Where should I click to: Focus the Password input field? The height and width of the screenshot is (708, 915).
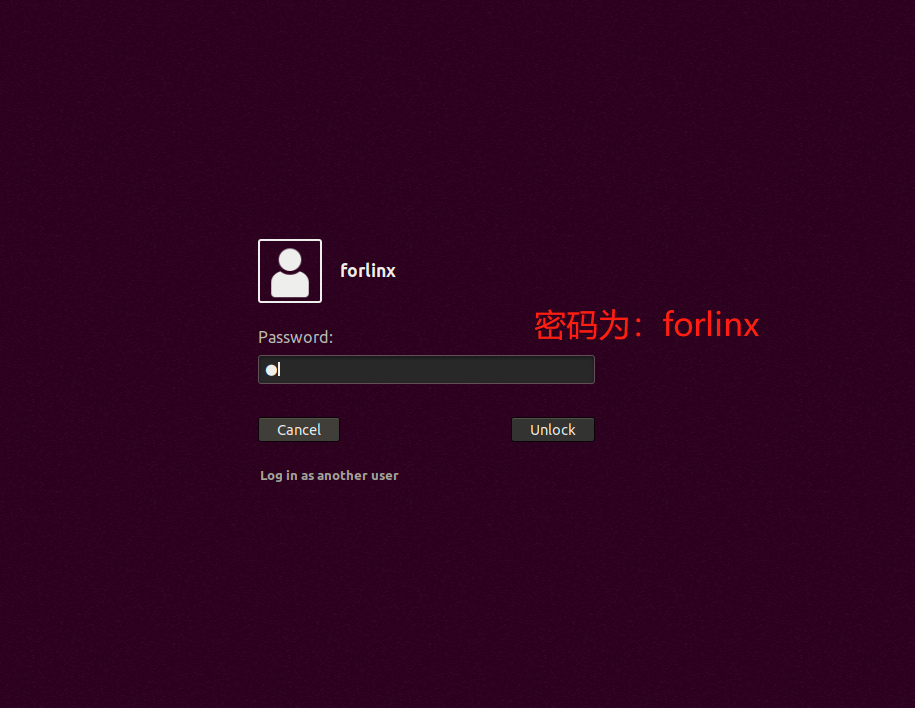click(426, 369)
